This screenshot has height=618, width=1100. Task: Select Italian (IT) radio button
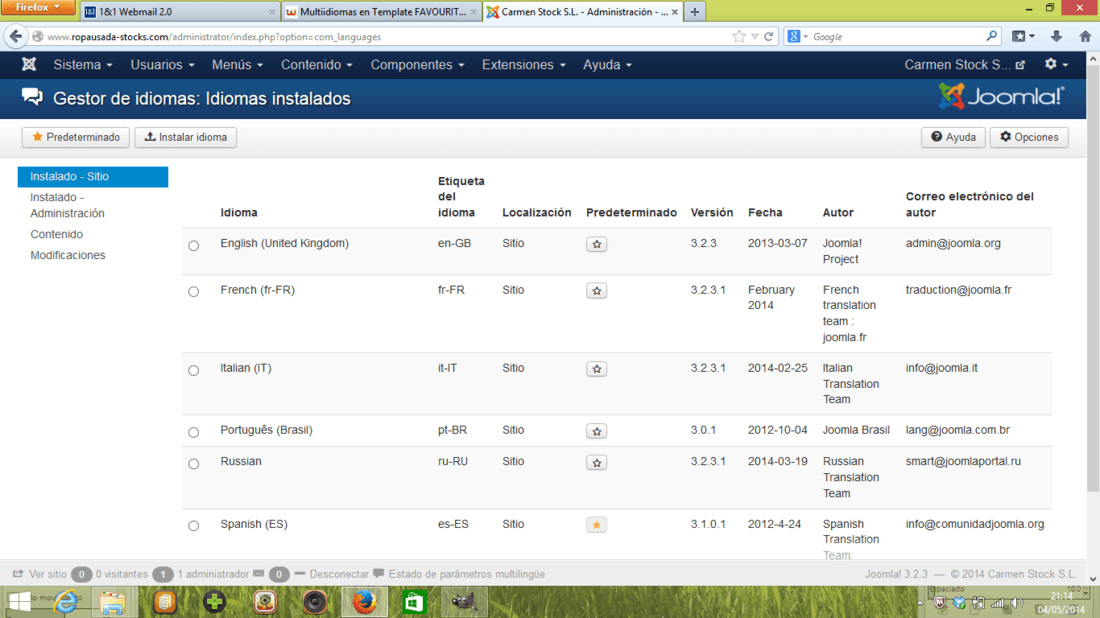point(194,370)
